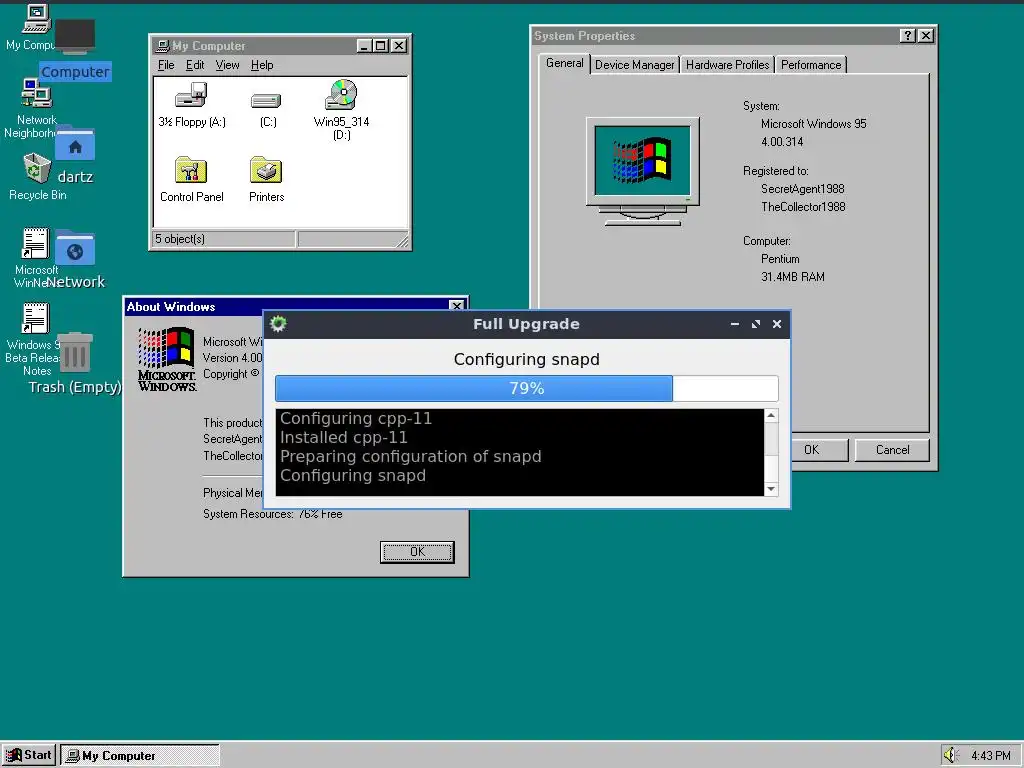Click the 'Configuring snapd' heading above progress bar
This screenshot has width=1024, height=768.
tap(526, 359)
